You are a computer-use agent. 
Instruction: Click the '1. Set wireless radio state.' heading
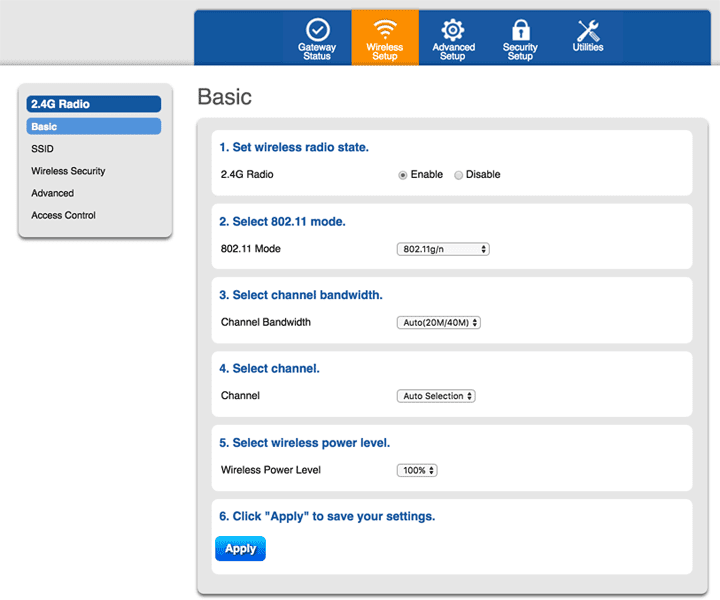[294, 147]
